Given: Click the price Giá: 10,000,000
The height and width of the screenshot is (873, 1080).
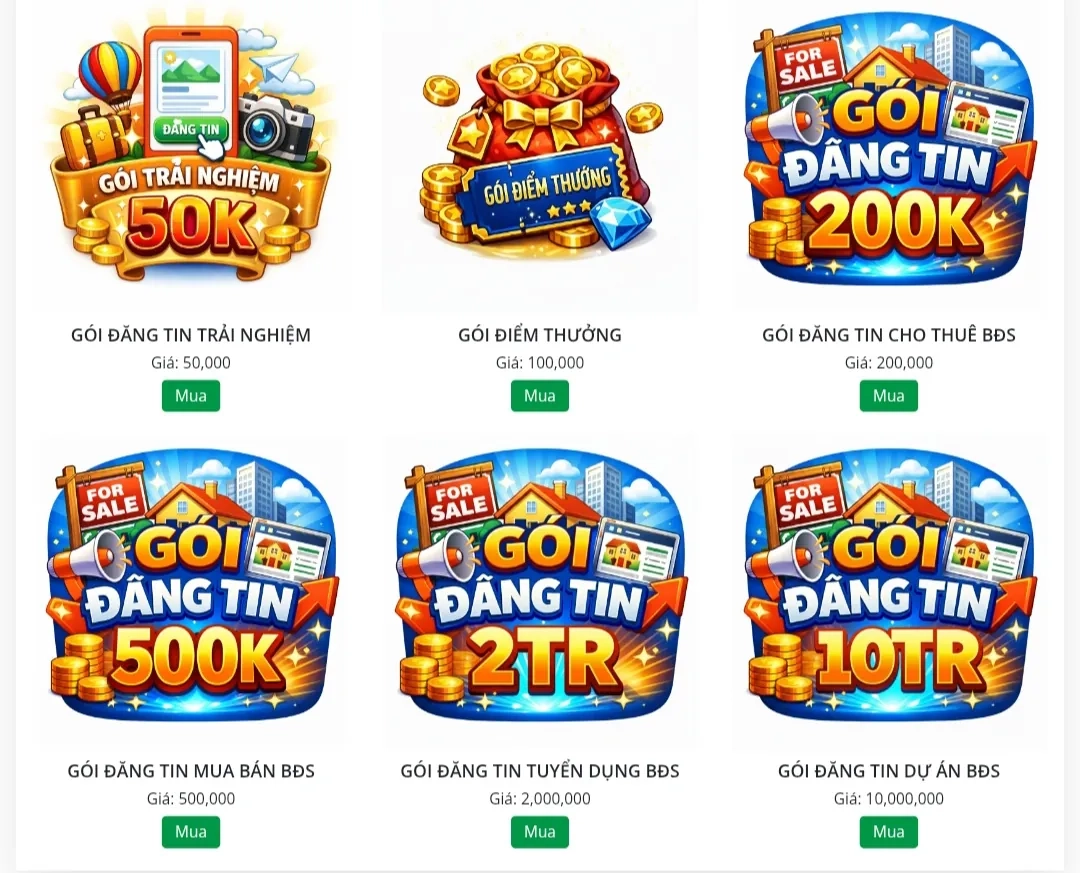Looking at the screenshot, I should 889,799.
